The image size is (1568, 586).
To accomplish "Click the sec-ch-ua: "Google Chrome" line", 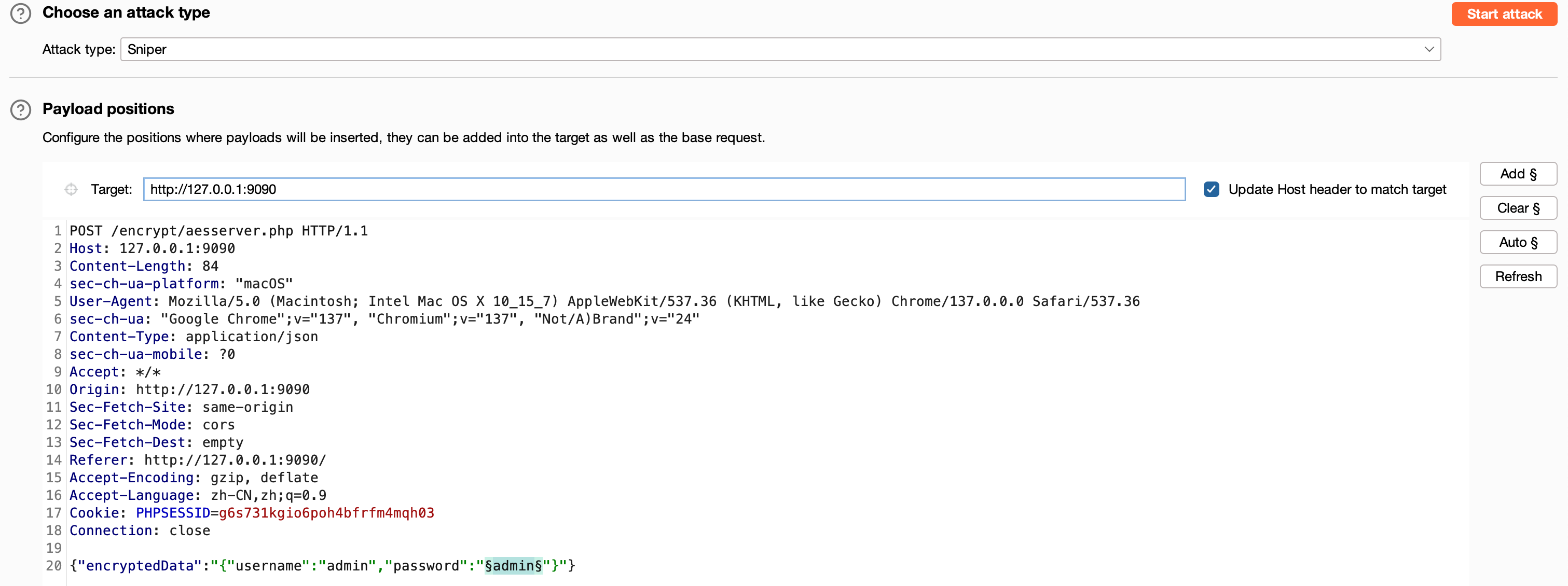I will point(384,319).
